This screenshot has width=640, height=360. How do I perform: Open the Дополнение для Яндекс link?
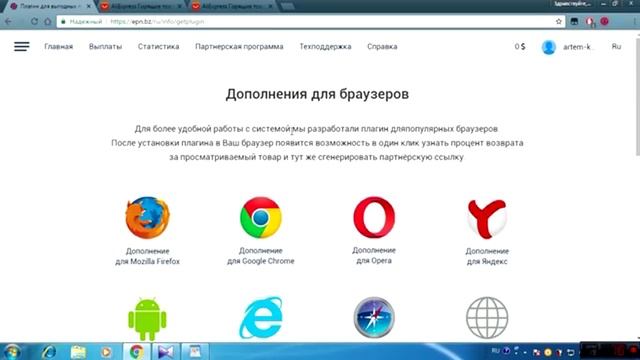point(487,256)
